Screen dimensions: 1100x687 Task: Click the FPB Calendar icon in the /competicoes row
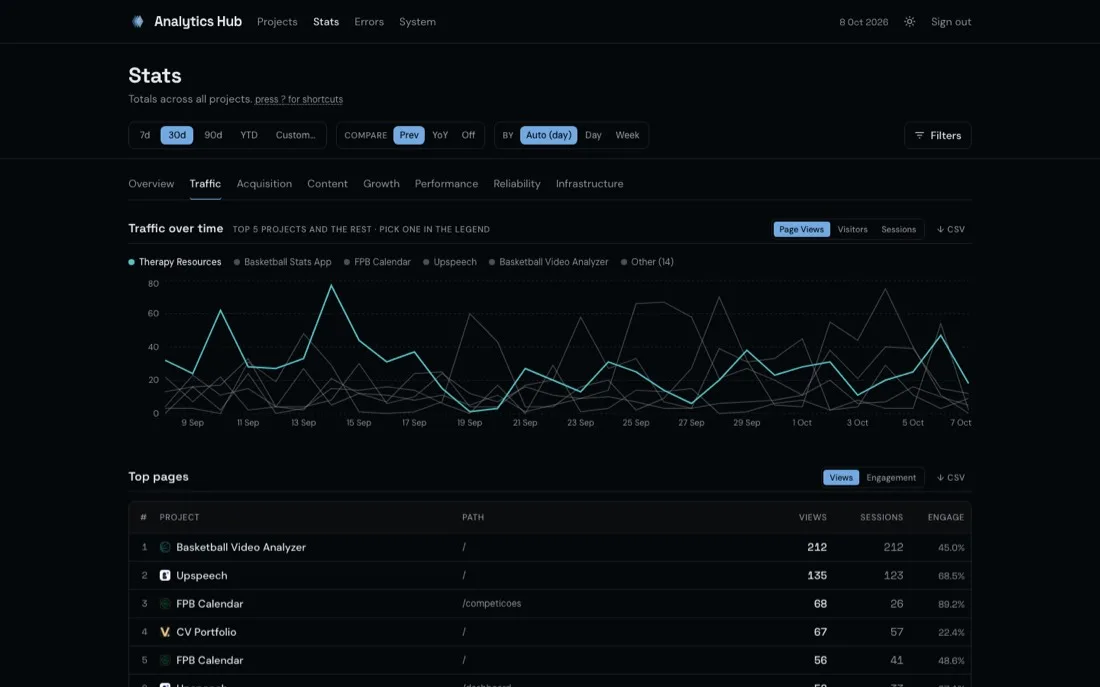165,603
